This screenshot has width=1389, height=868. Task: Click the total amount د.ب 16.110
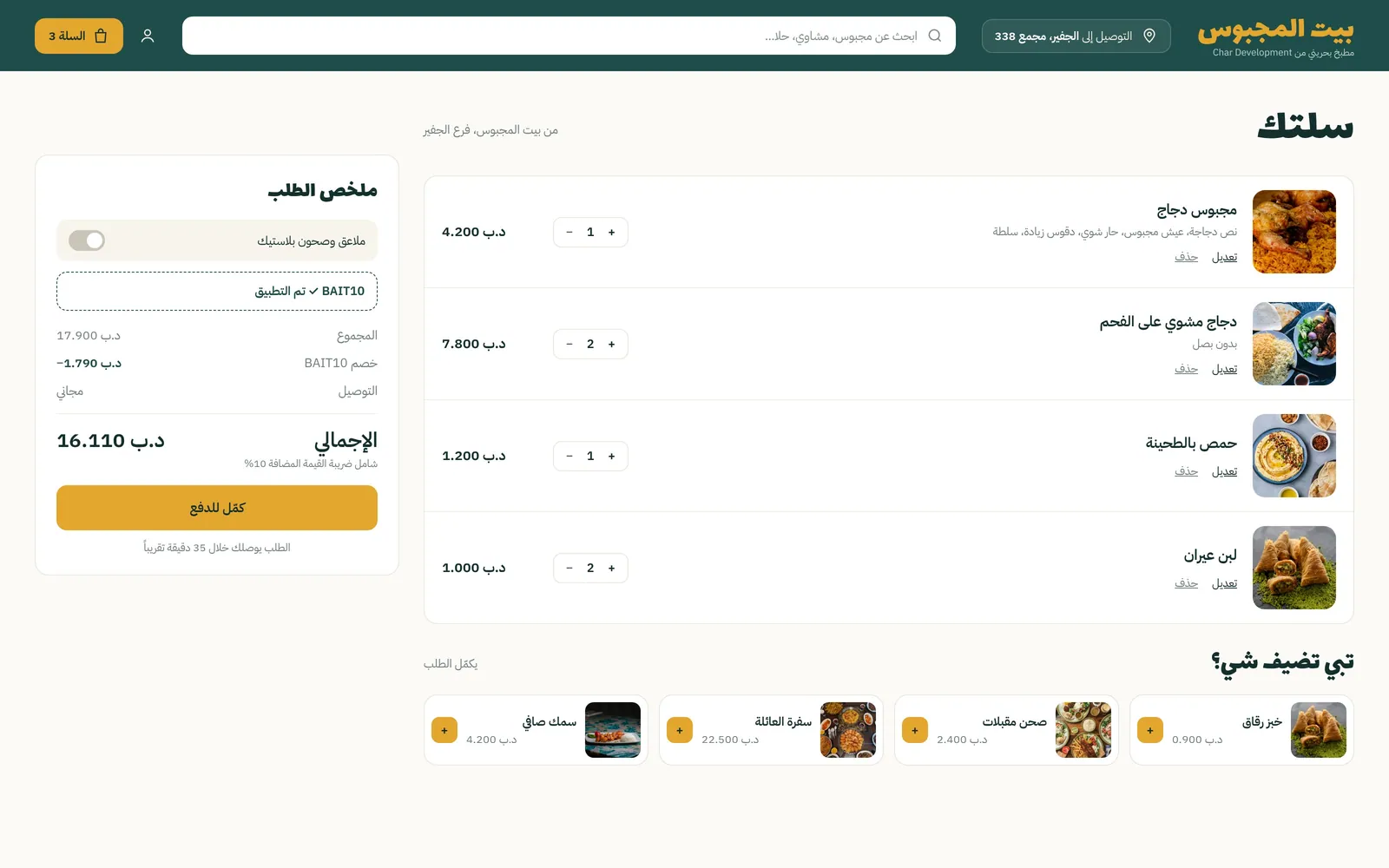[x=111, y=441]
